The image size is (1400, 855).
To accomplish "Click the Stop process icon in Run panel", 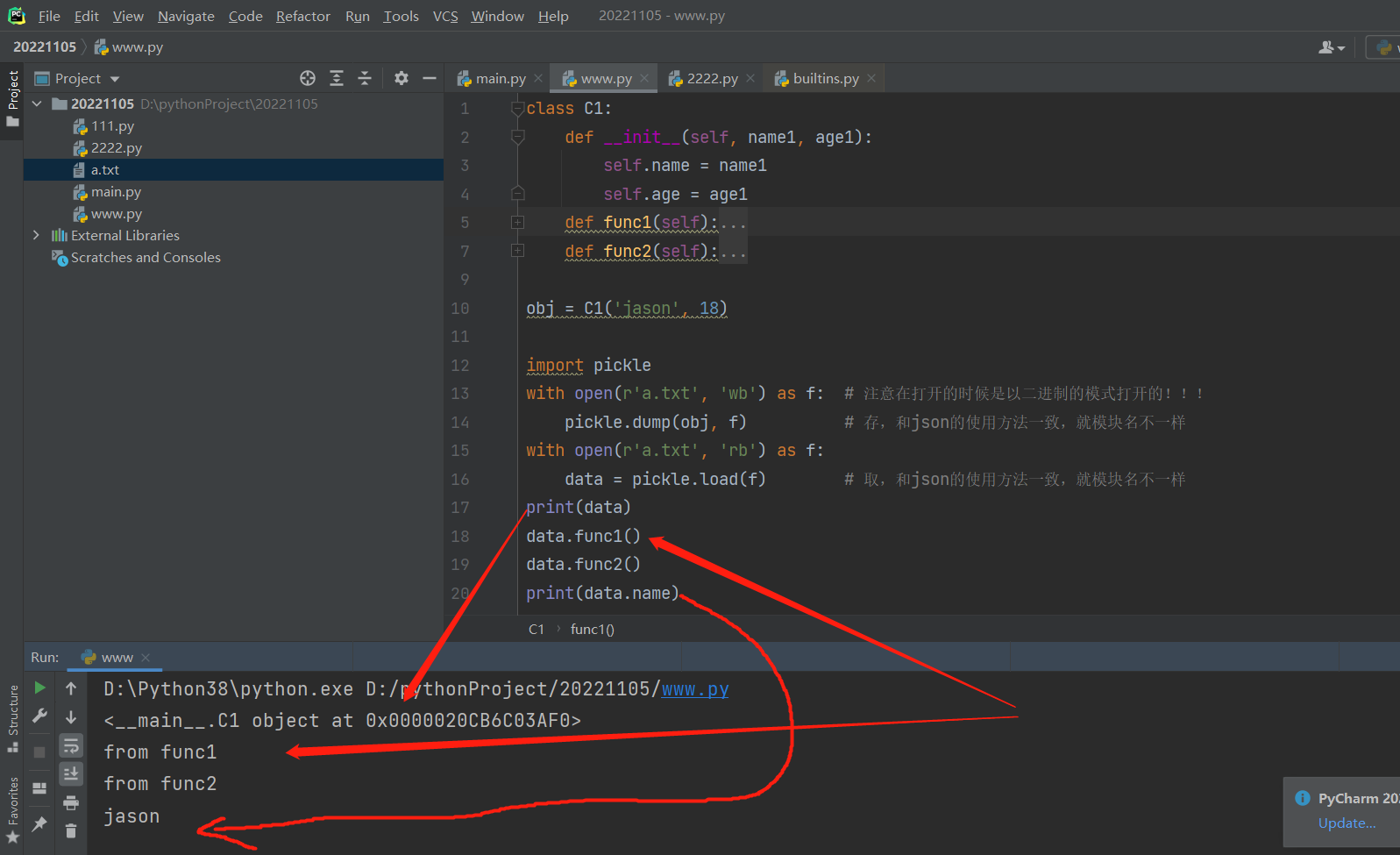I will (x=39, y=752).
